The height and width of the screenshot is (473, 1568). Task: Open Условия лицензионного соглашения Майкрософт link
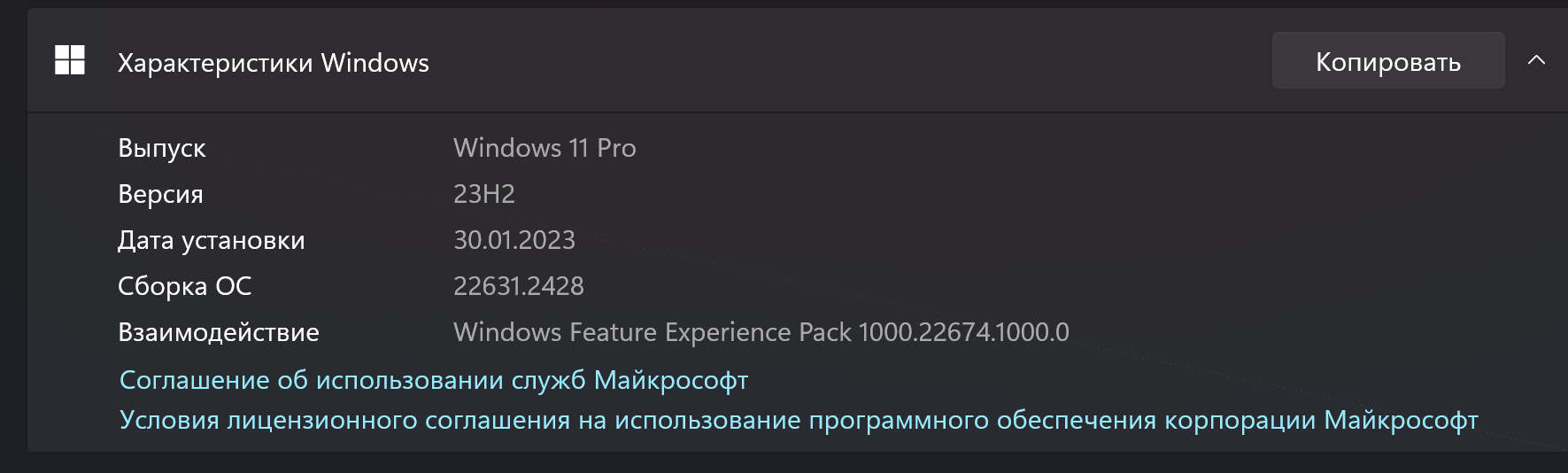799,420
